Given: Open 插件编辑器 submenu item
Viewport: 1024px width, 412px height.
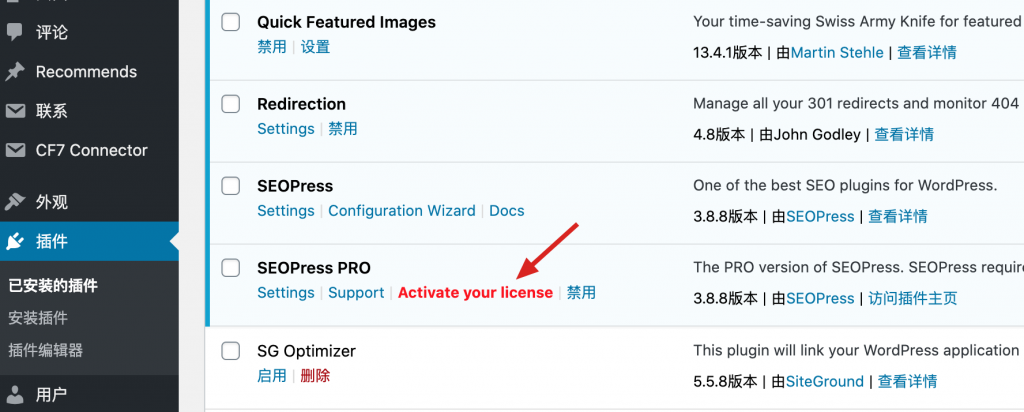Looking at the screenshot, I should (45, 350).
